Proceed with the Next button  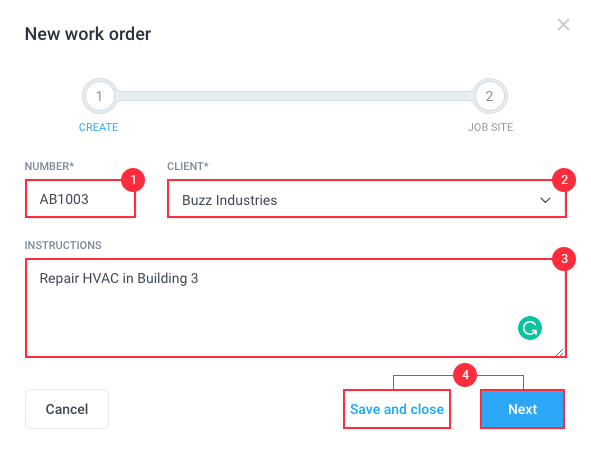(522, 409)
